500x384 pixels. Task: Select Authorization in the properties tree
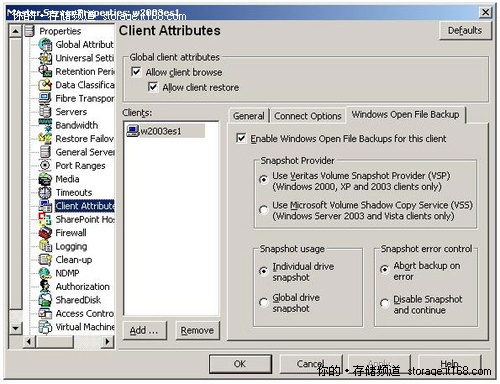(x=82, y=286)
